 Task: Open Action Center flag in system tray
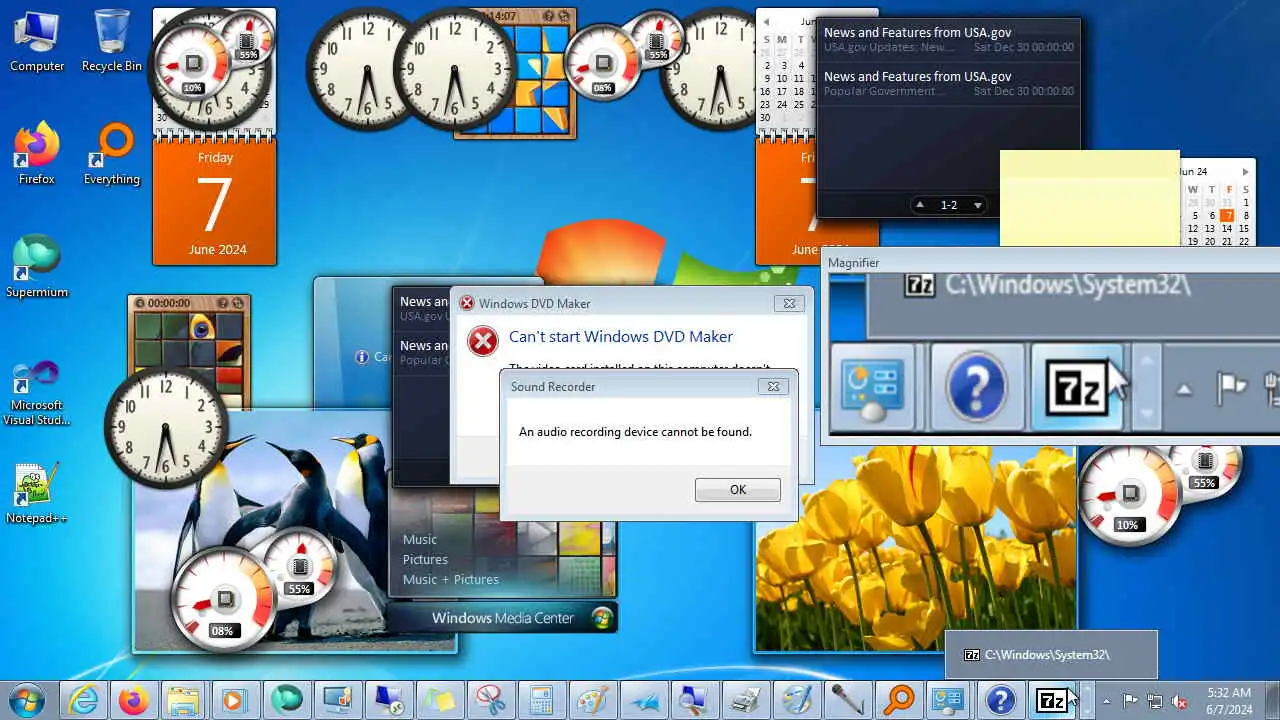(x=1130, y=701)
